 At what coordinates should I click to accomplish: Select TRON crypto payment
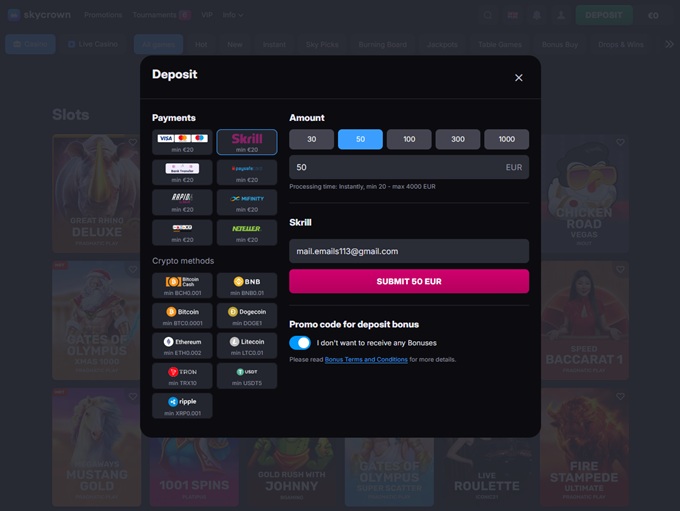(x=182, y=375)
